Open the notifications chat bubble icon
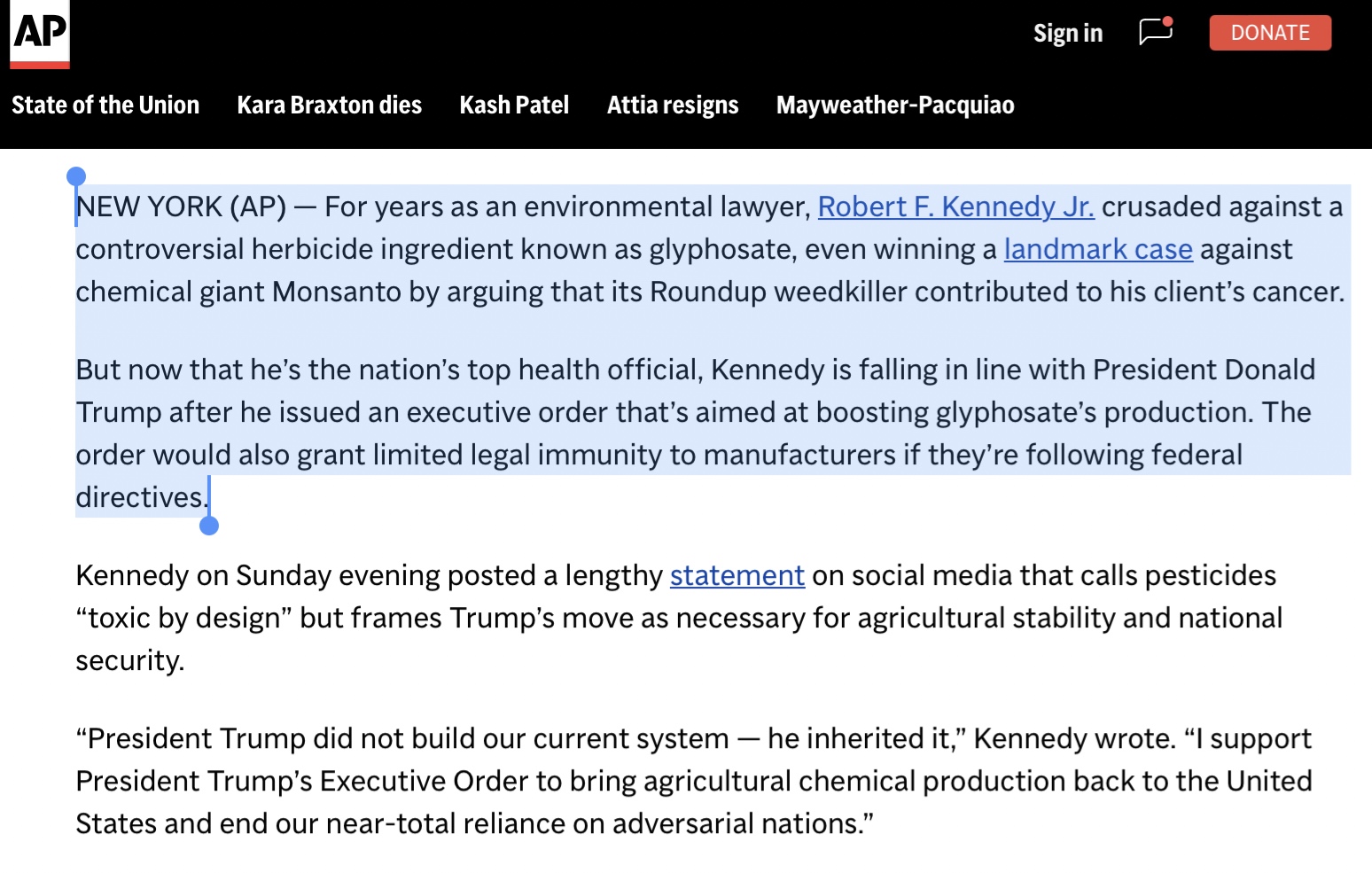Image resolution: width=1372 pixels, height=873 pixels. pos(1156,32)
